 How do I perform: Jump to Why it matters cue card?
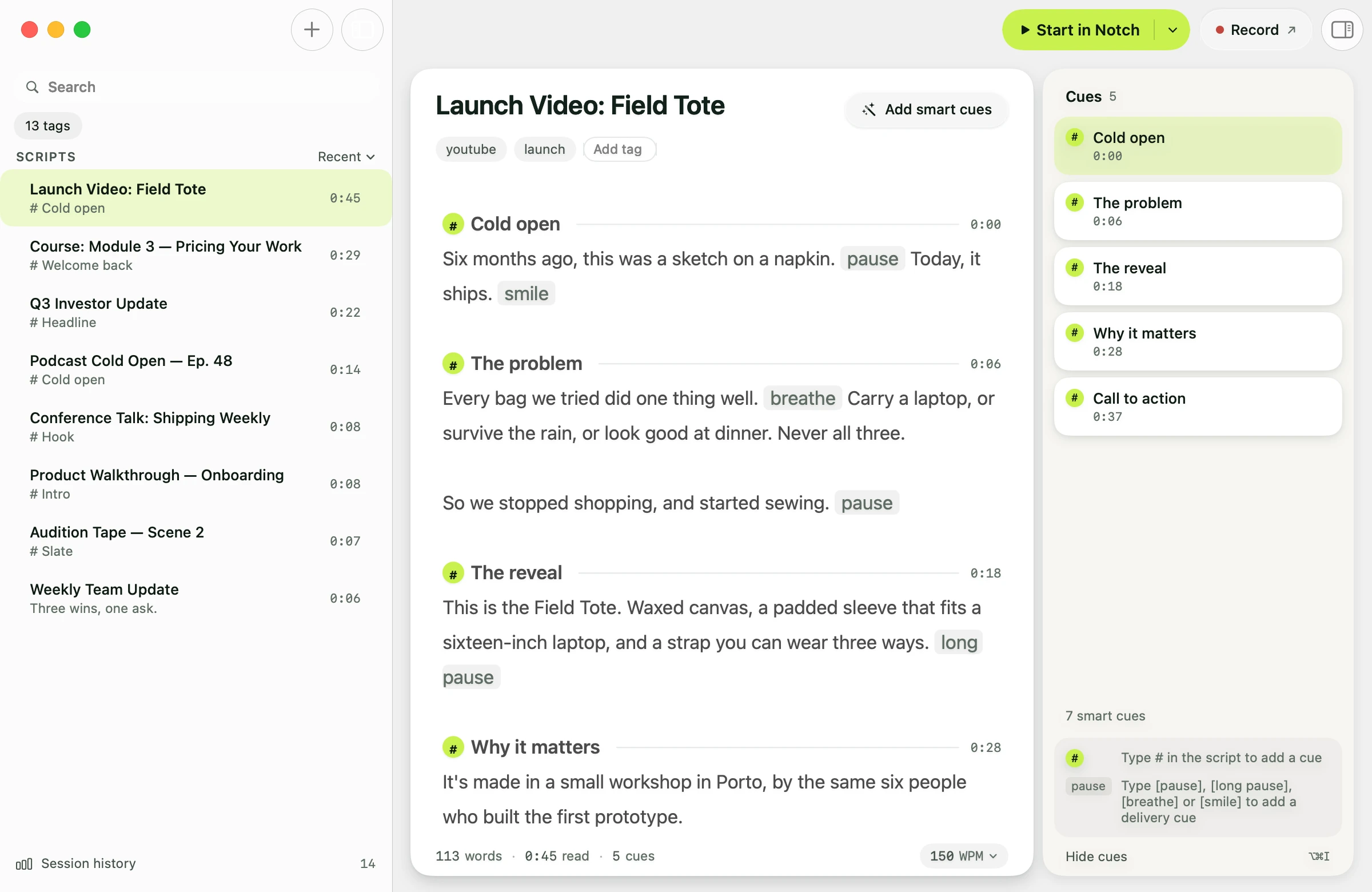point(1197,341)
